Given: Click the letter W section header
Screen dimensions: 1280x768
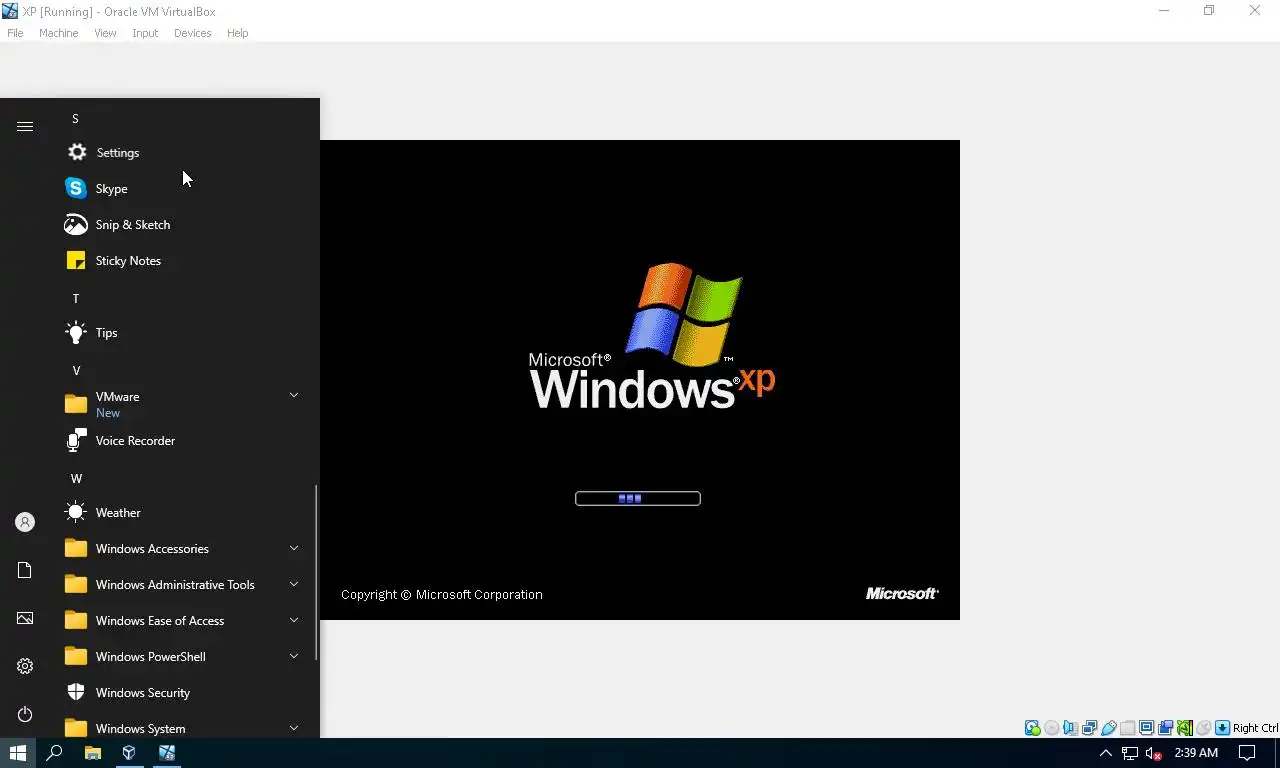Looking at the screenshot, I should coord(76,478).
